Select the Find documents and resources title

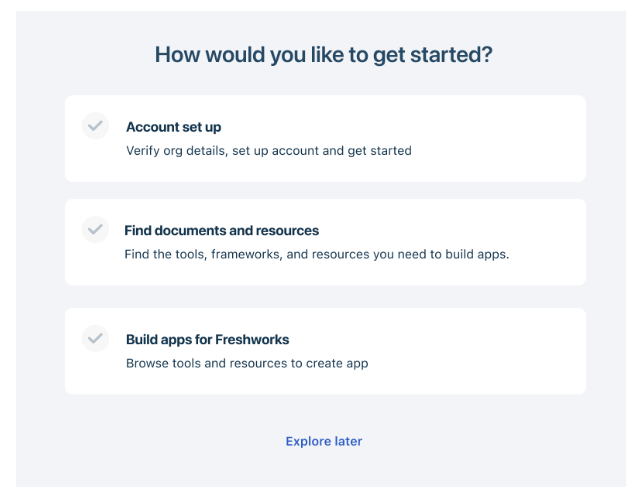click(222, 231)
